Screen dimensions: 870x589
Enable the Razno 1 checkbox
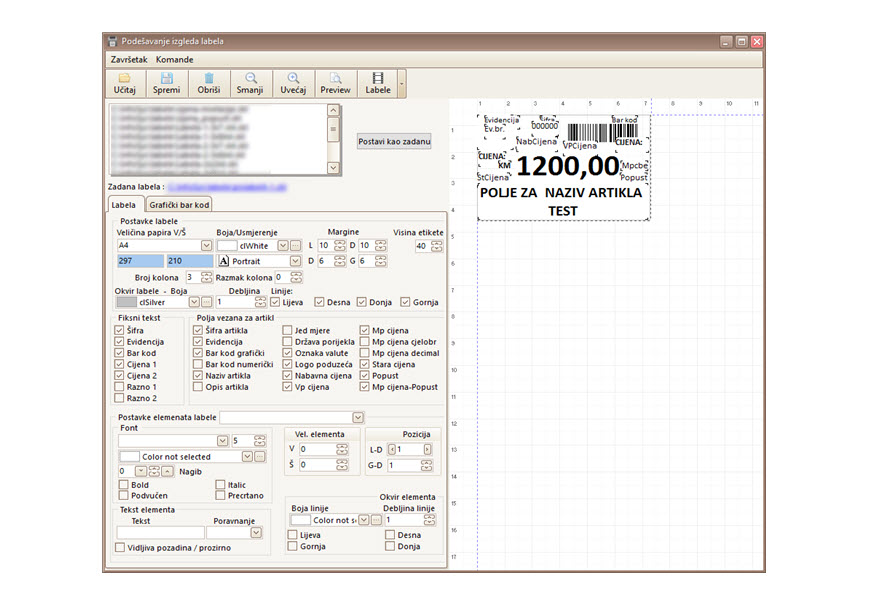[119, 387]
